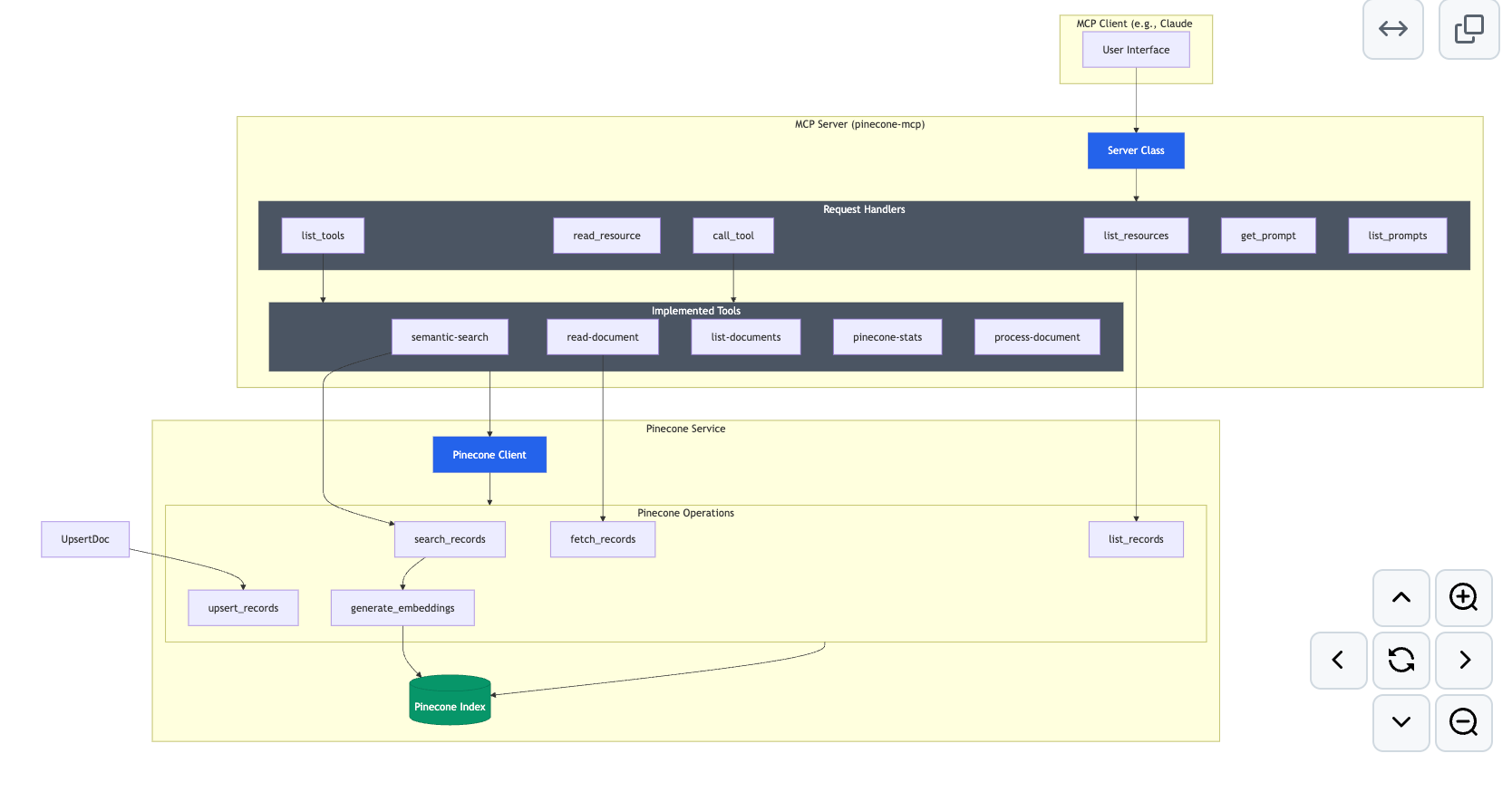Image resolution: width=1512 pixels, height=792 pixels.
Task: Click the pinecone-stats tool node
Action: (887, 337)
